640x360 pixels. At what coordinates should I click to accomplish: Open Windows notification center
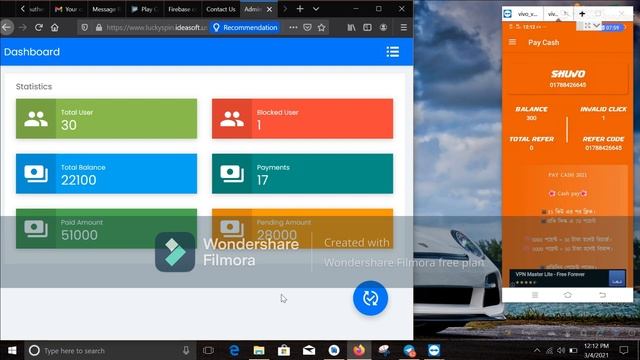(624, 350)
